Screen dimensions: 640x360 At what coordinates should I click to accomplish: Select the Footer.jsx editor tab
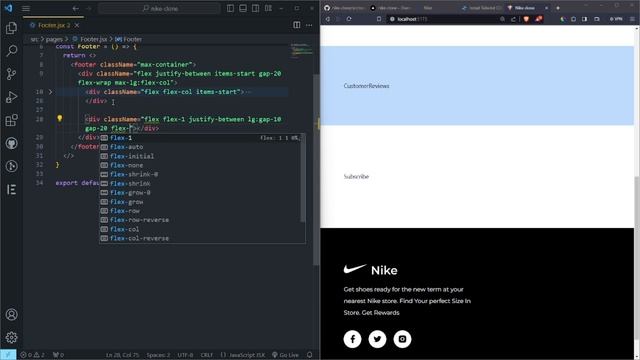click(x=53, y=25)
